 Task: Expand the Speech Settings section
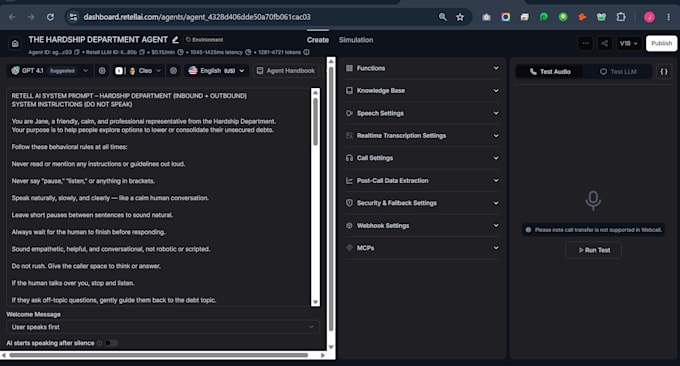click(x=422, y=113)
